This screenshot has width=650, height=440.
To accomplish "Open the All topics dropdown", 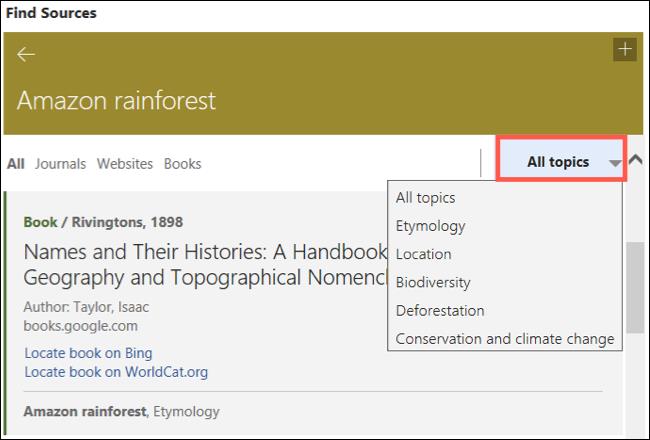I will [558, 161].
